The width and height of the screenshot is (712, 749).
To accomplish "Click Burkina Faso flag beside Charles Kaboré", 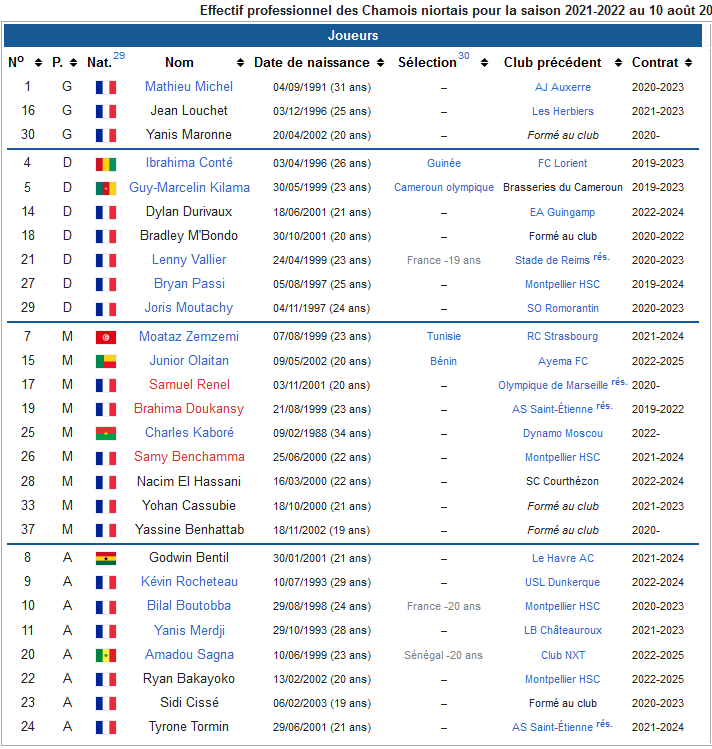I will pyautogui.click(x=106, y=433).
